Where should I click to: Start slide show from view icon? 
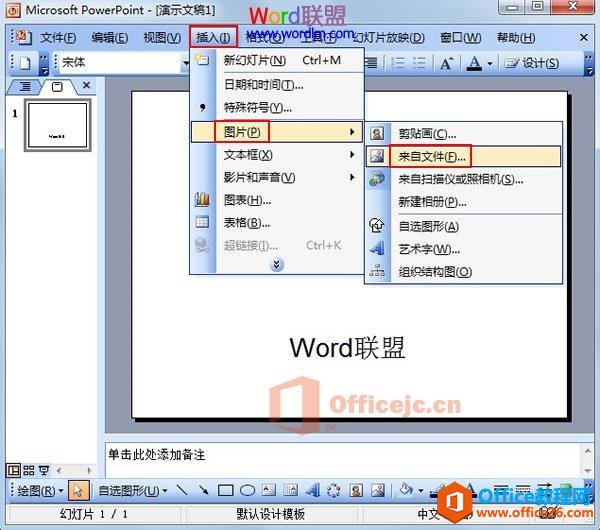tap(44, 470)
